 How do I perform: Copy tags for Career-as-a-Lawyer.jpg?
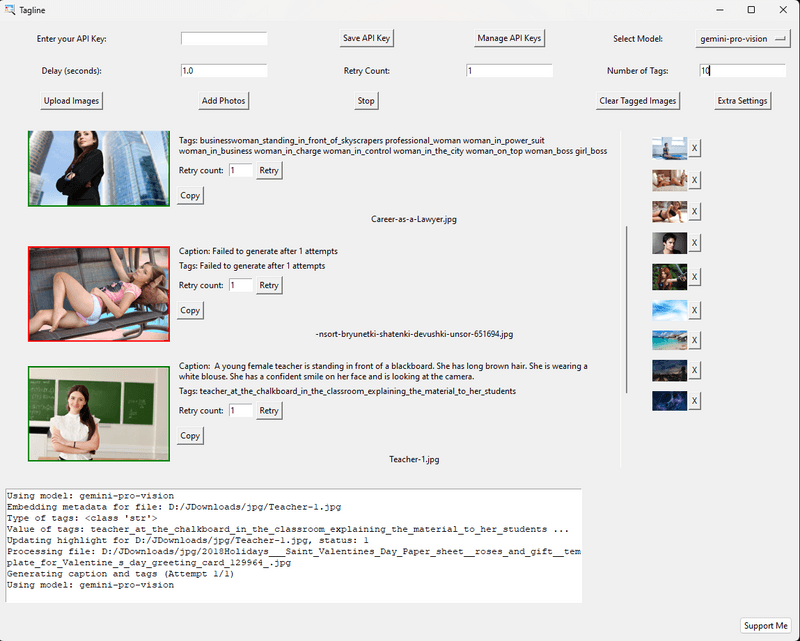click(x=190, y=195)
